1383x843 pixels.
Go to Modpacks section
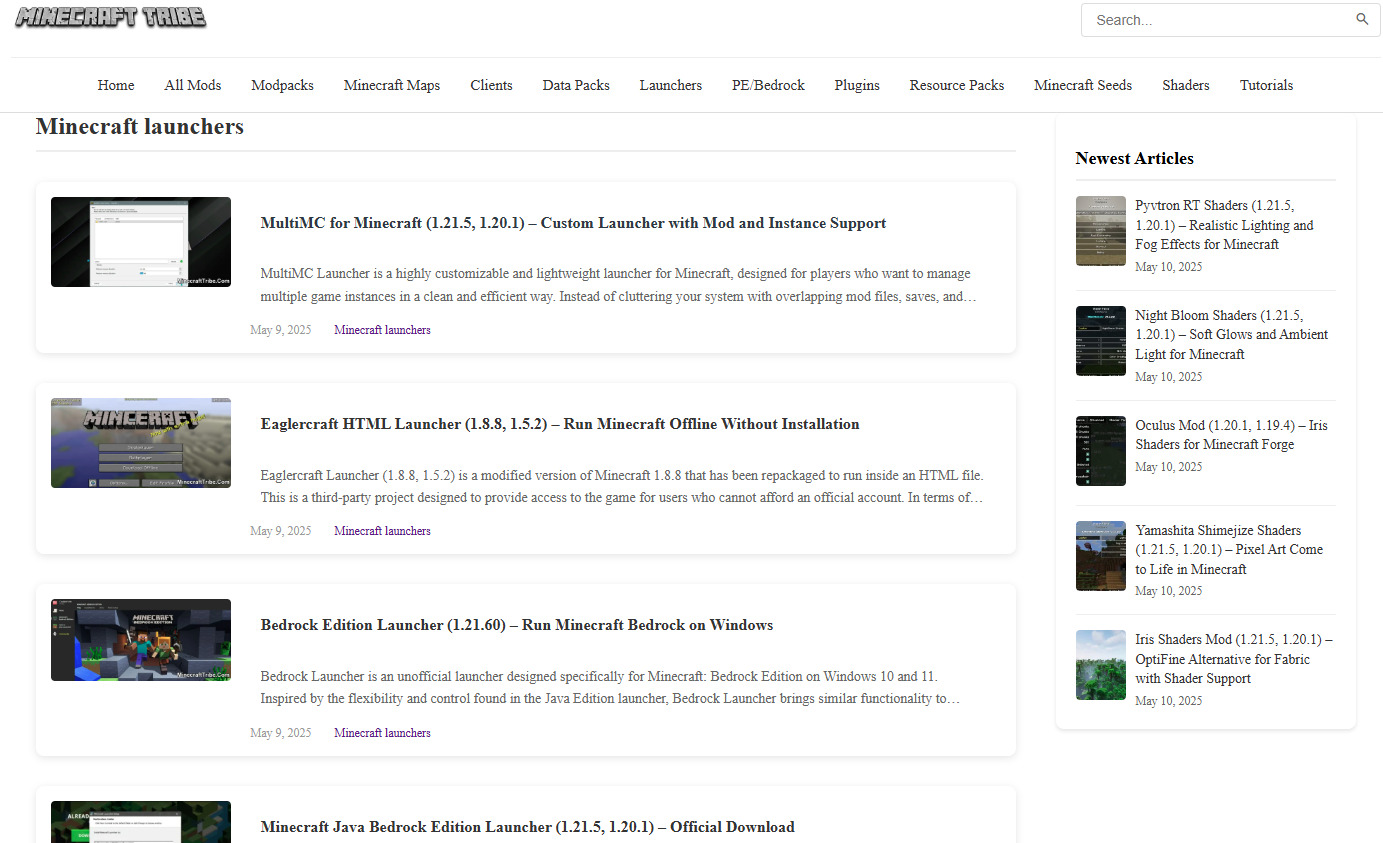[282, 85]
